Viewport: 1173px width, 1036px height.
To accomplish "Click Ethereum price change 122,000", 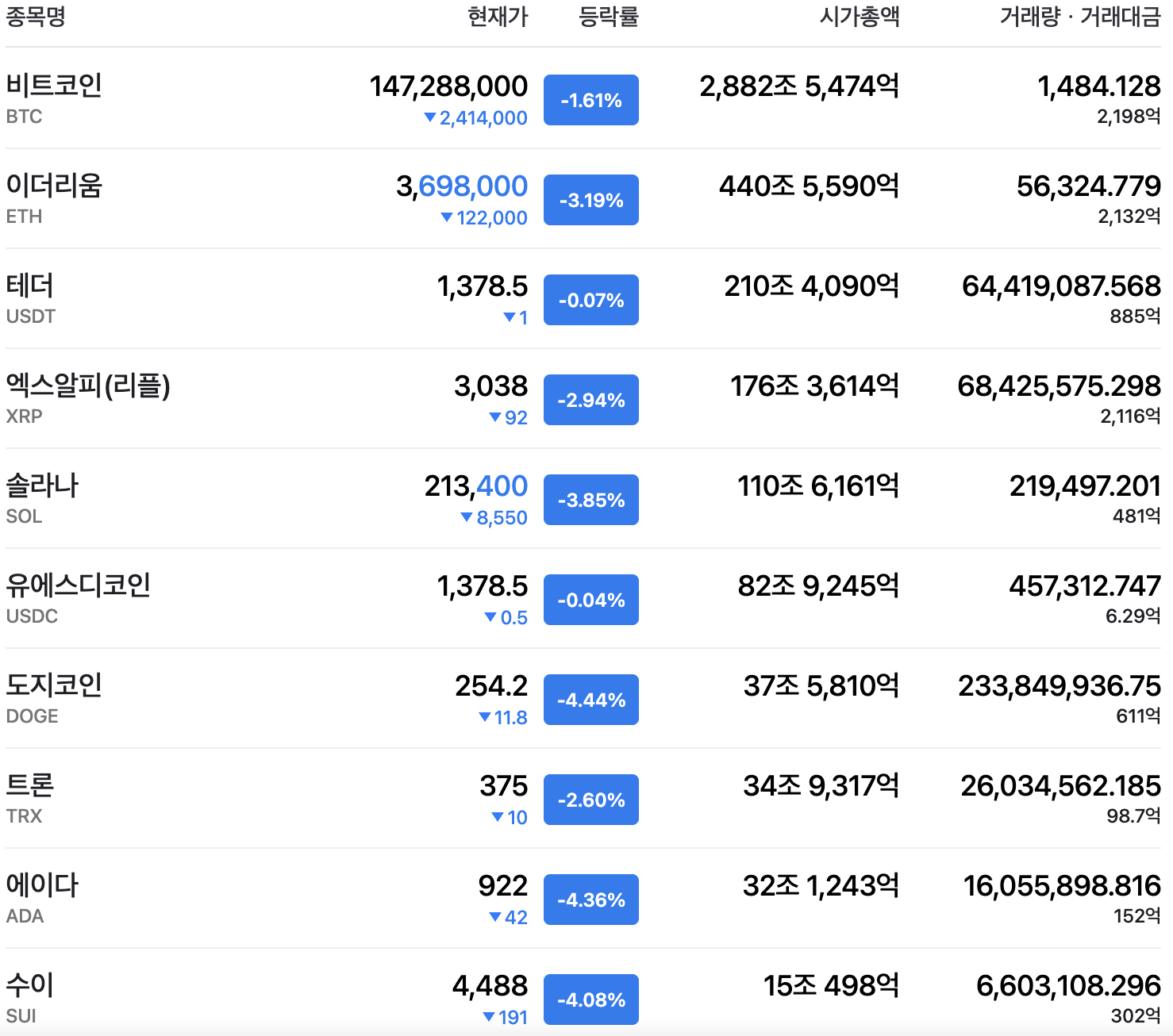I will pos(484,218).
